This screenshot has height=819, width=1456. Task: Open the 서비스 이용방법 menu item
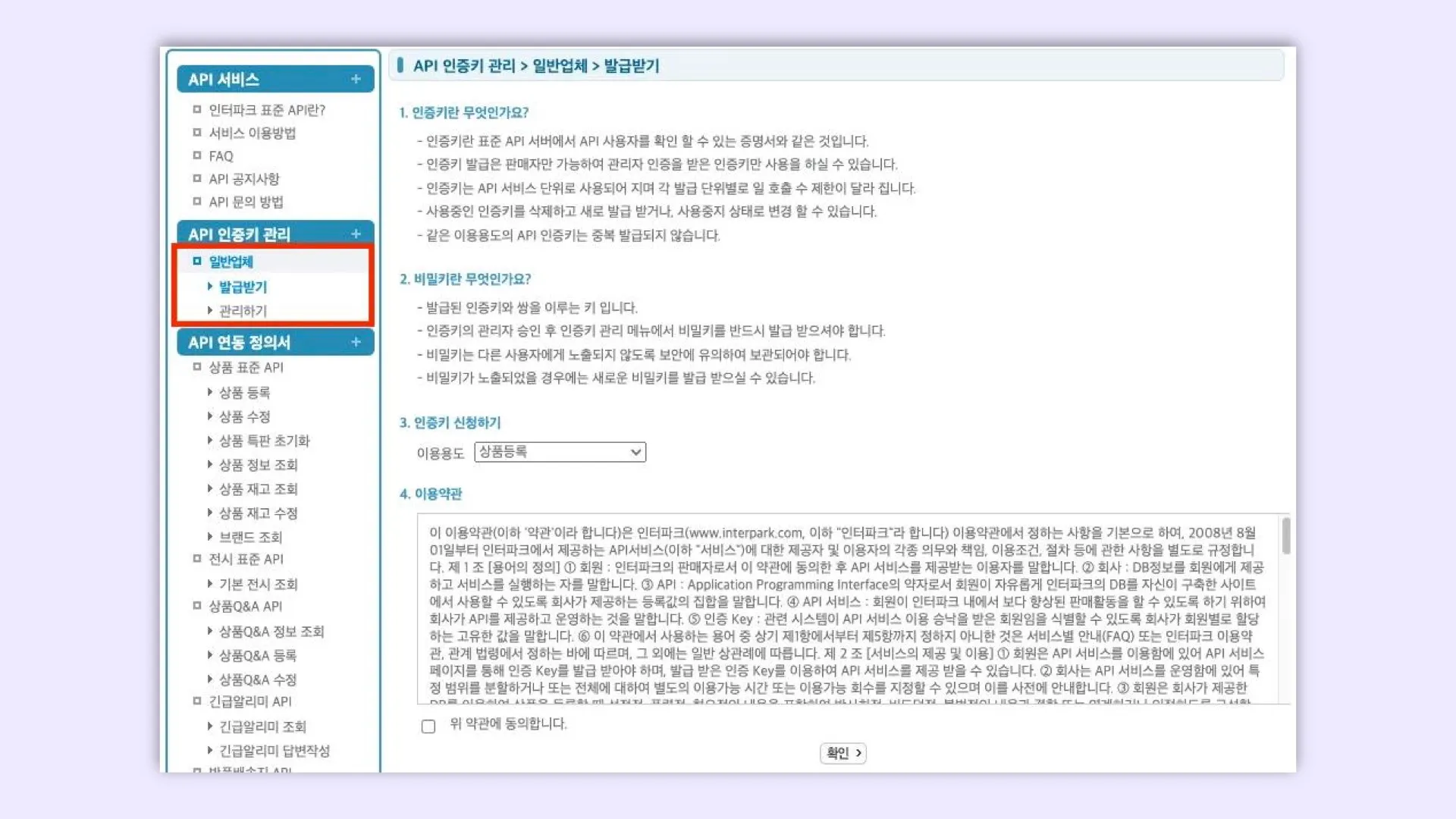click(x=252, y=133)
